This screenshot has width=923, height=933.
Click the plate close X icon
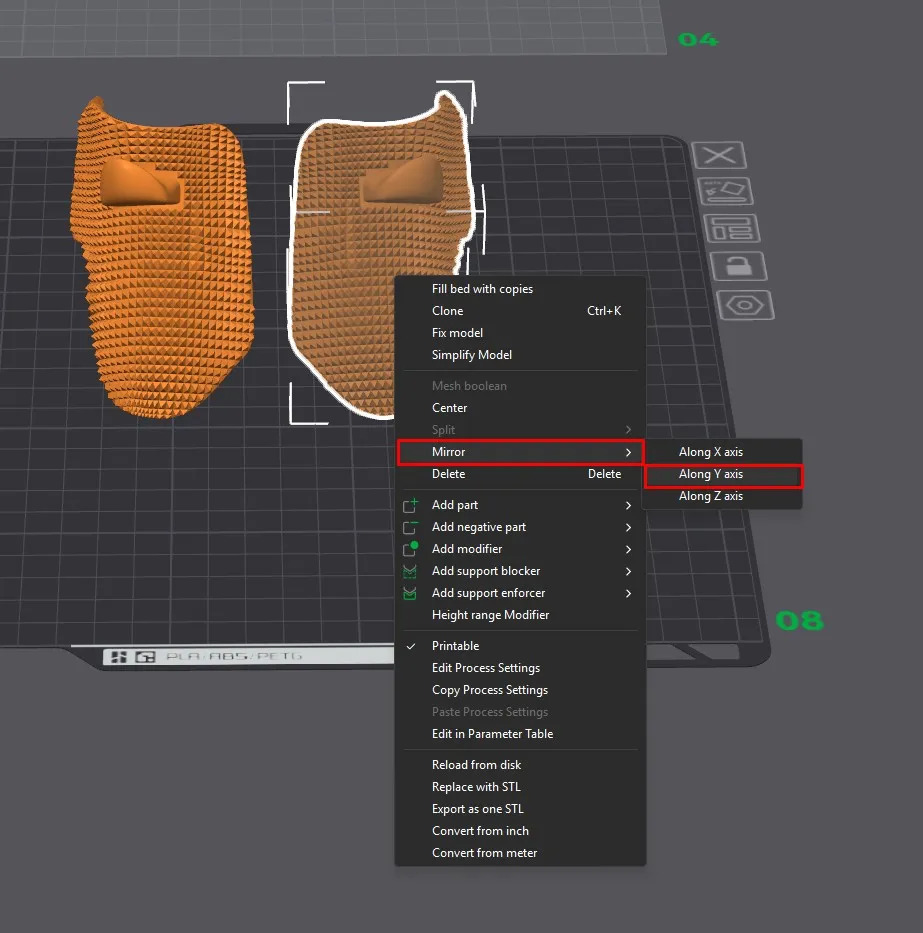pos(719,155)
